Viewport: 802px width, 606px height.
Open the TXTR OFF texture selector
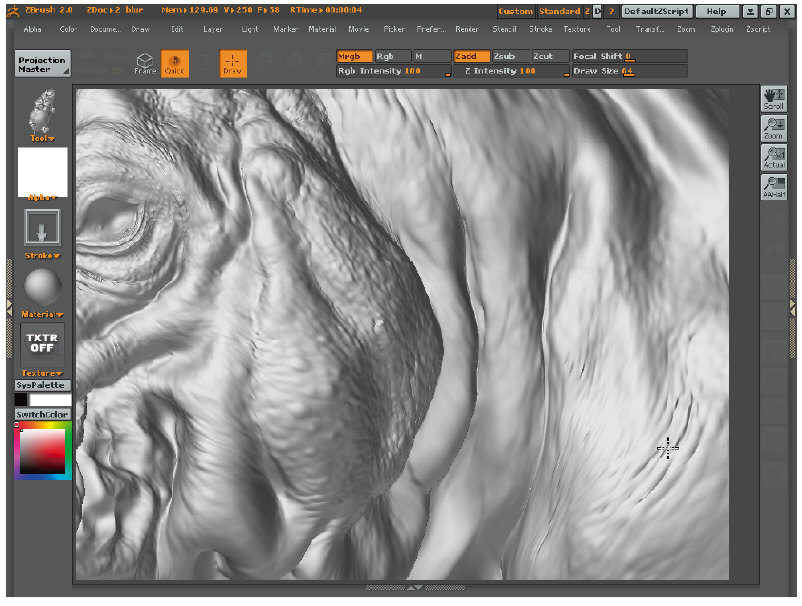[42, 343]
